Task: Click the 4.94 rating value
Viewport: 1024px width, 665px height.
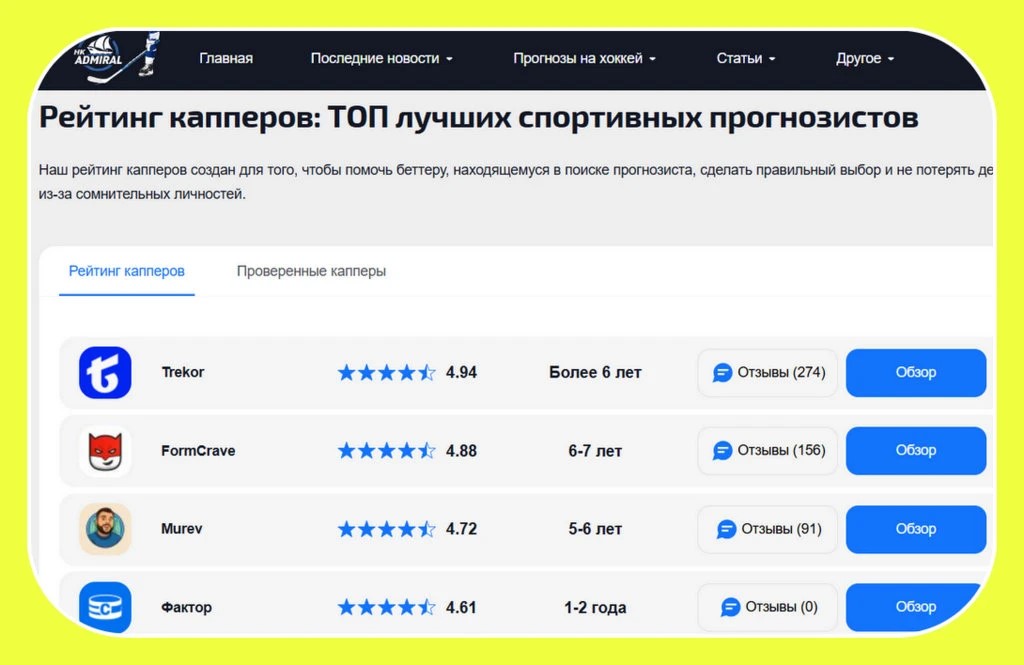Action: pyautogui.click(x=462, y=372)
